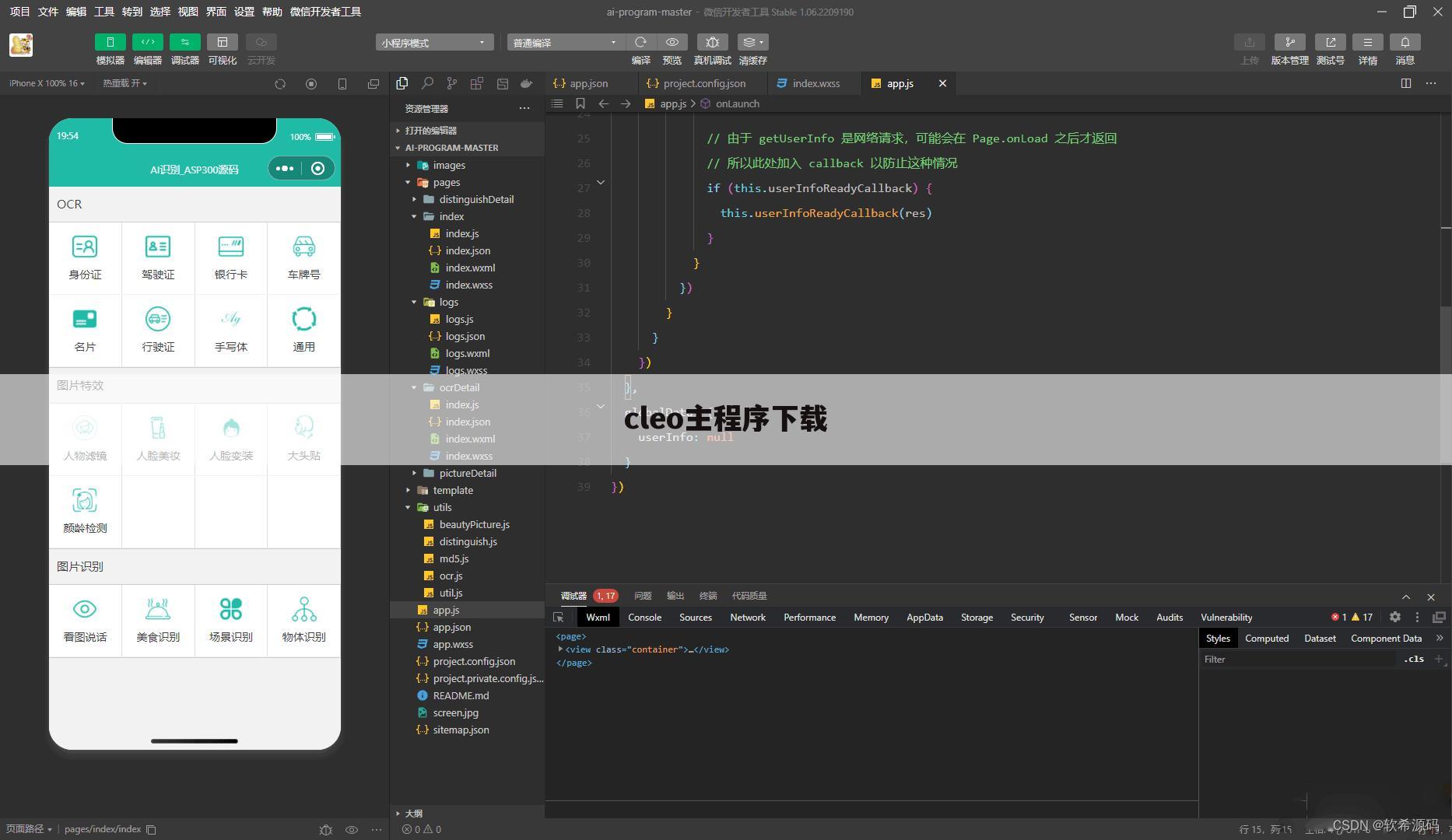Open the source control icon

coord(452,83)
